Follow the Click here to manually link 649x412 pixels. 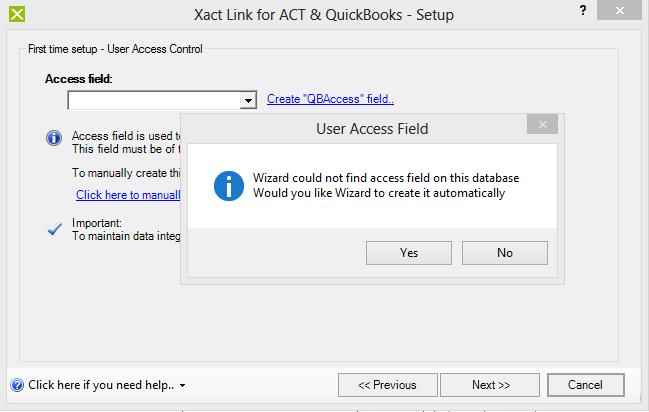click(128, 195)
